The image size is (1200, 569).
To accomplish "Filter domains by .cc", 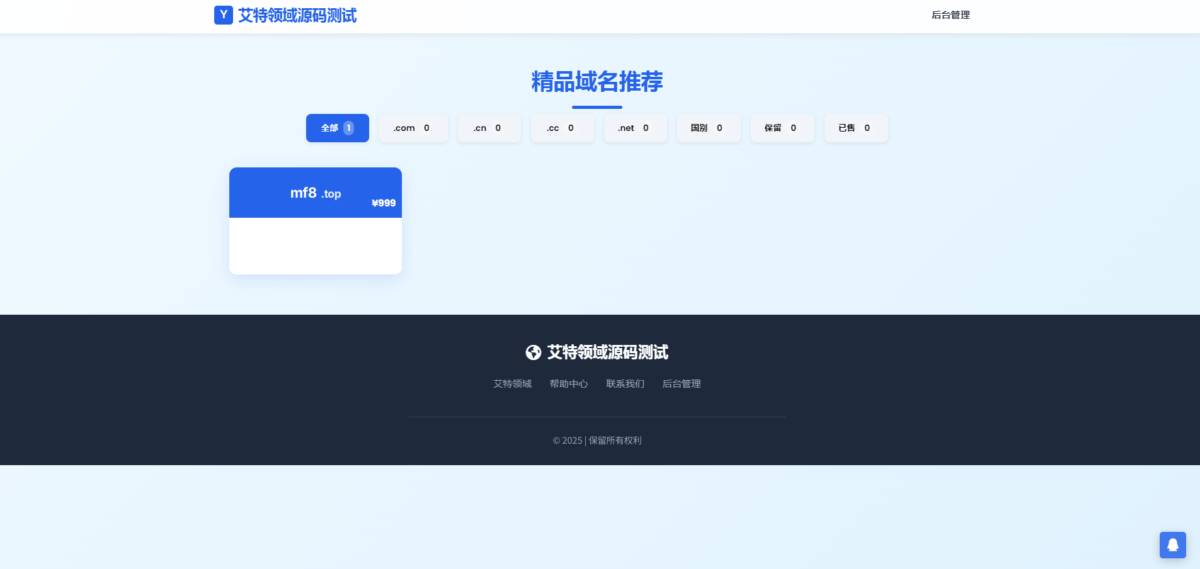I will (x=562, y=128).
